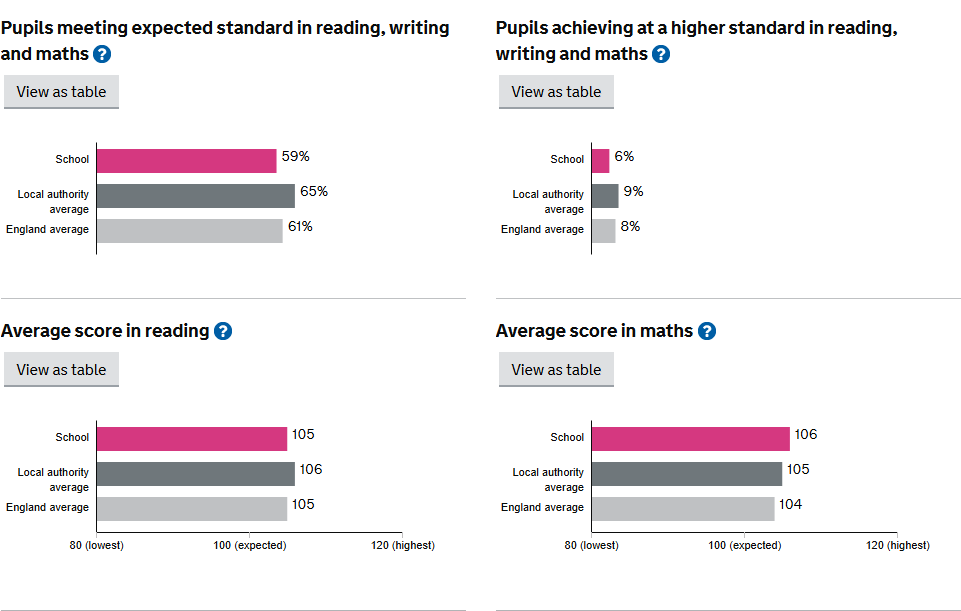View expected standard chart as table
The height and width of the screenshot is (611, 961).
coord(61,92)
